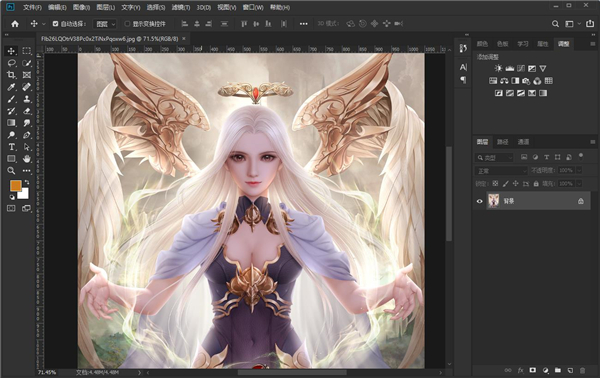Switch to the Paths (路径) tab
This screenshot has height=378, width=600.
(x=502, y=142)
